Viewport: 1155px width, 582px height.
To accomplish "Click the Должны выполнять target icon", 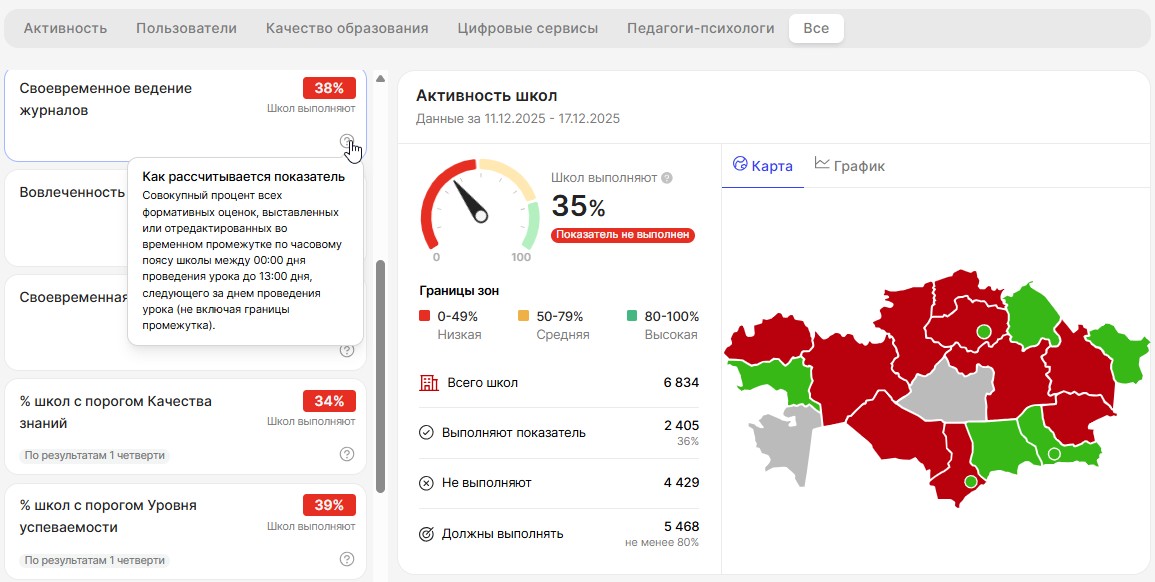I will click(x=426, y=534).
